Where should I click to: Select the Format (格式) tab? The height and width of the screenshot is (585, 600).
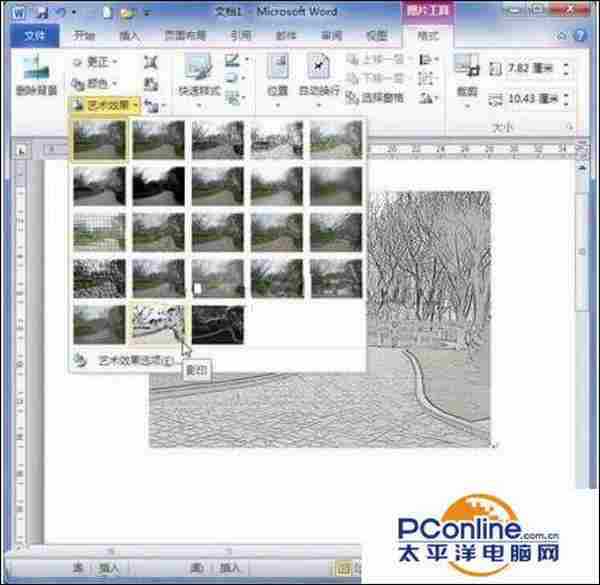pyautogui.click(x=428, y=36)
